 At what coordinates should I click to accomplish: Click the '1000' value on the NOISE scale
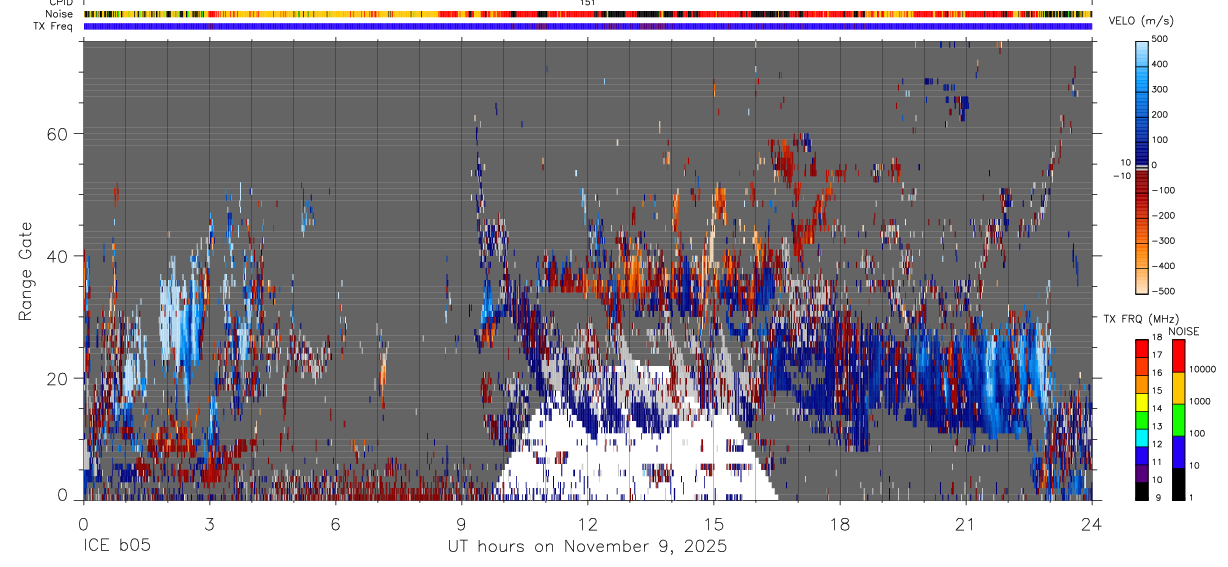1200,402
